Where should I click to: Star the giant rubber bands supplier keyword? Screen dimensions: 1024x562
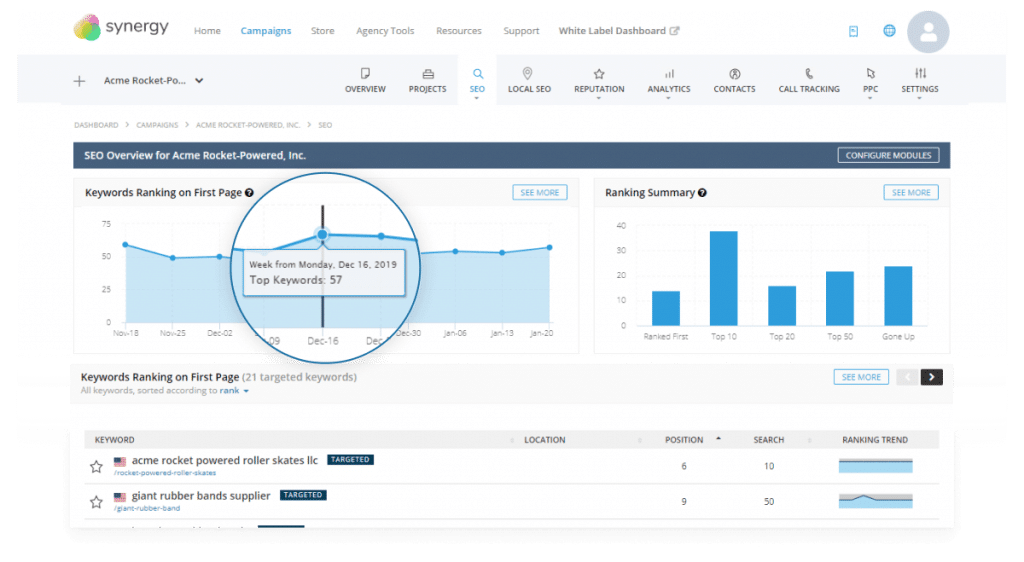tap(96, 502)
